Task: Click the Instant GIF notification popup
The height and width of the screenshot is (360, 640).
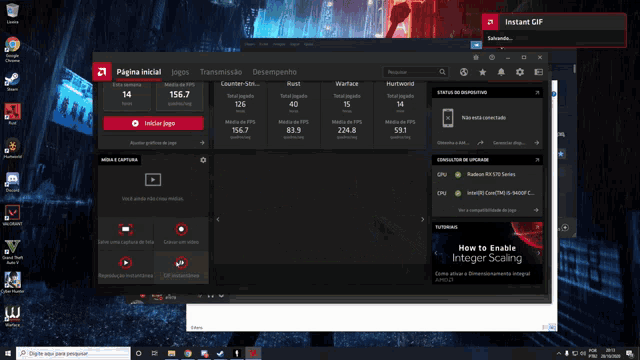Action: tap(554, 30)
